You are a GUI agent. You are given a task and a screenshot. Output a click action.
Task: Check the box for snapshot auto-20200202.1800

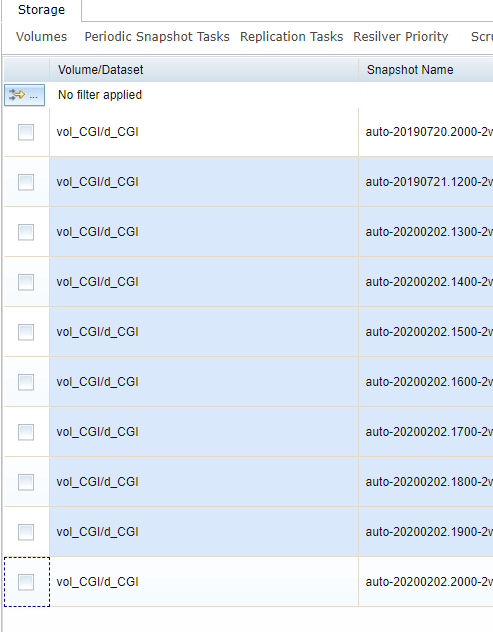tap(26, 482)
